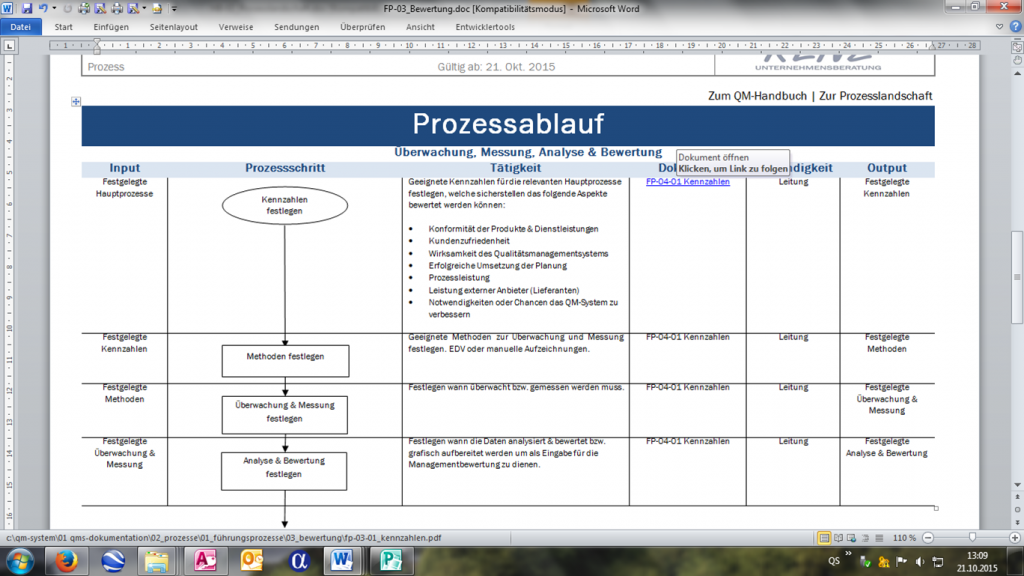Undo the last action
The height and width of the screenshot is (576, 1024).
pyautogui.click(x=44, y=10)
